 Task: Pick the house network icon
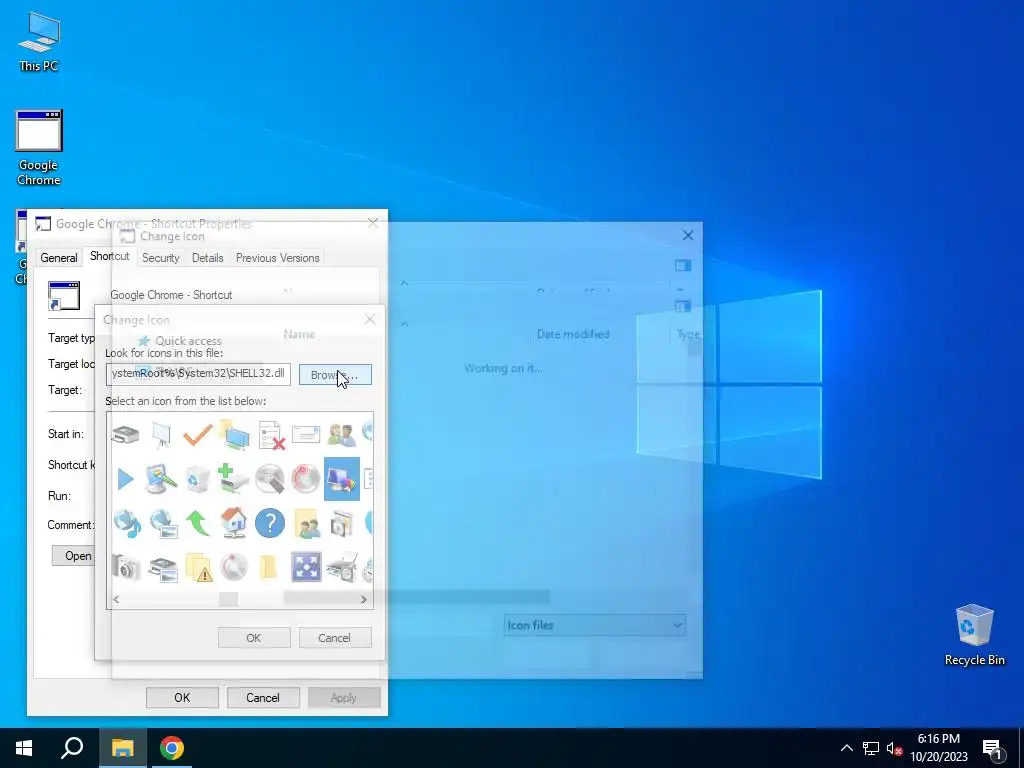click(233, 522)
